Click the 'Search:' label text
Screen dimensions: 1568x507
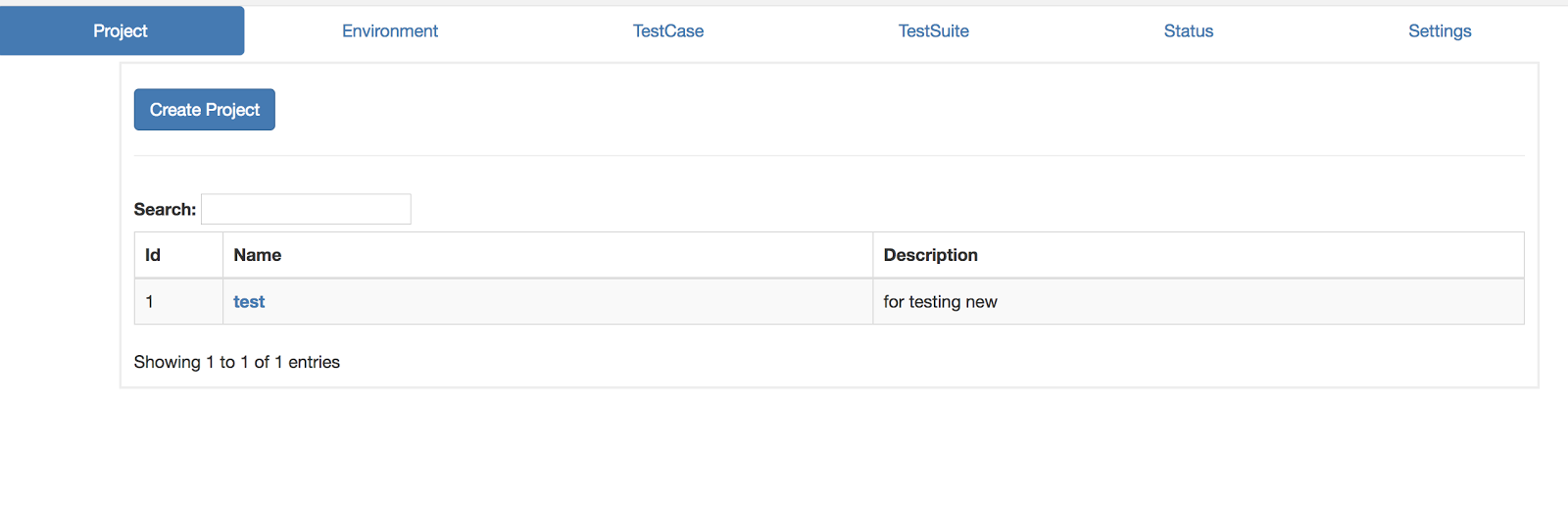pyautogui.click(x=165, y=210)
